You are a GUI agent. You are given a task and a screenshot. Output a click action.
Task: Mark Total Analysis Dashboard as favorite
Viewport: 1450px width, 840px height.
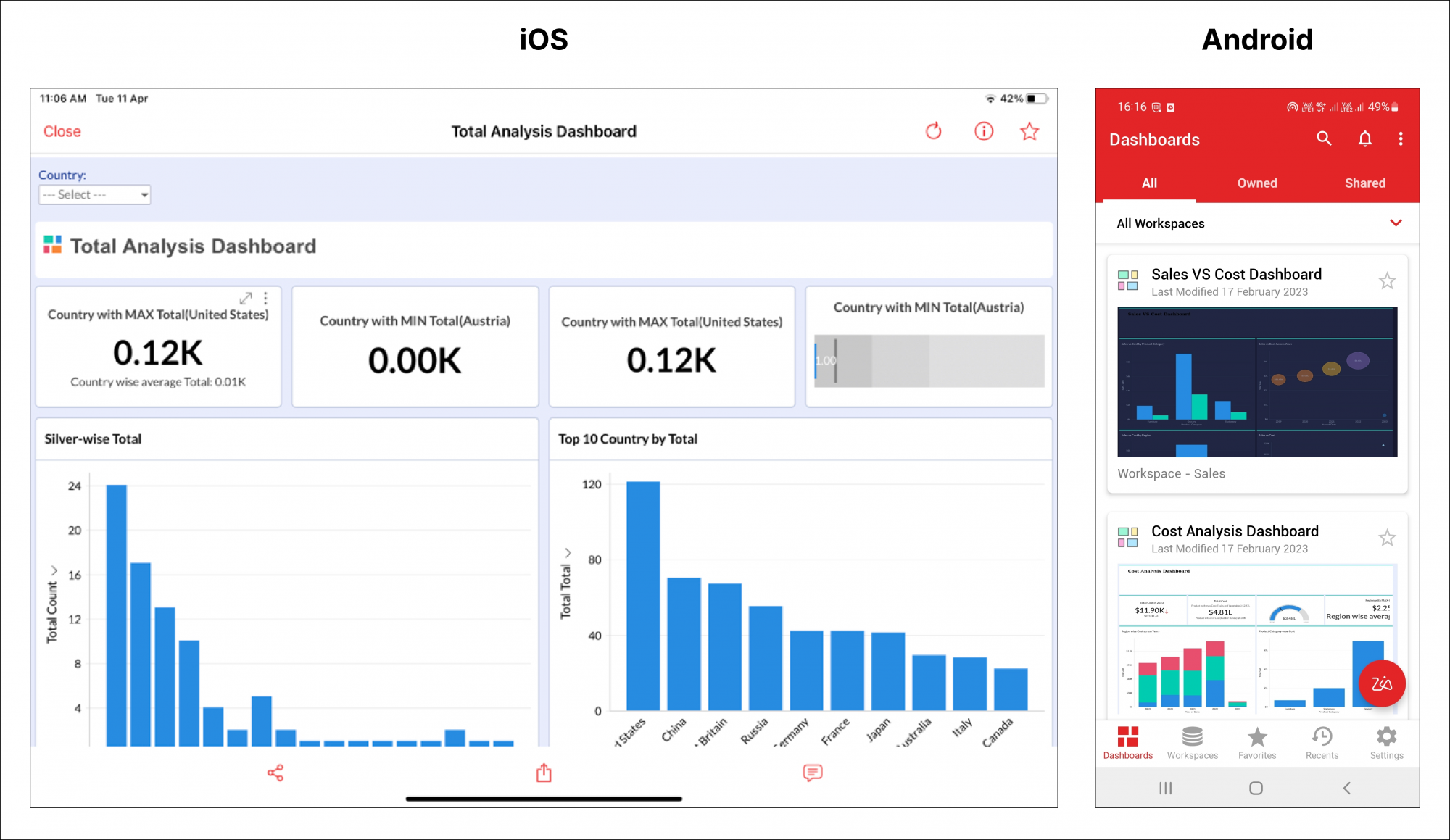(x=1029, y=131)
